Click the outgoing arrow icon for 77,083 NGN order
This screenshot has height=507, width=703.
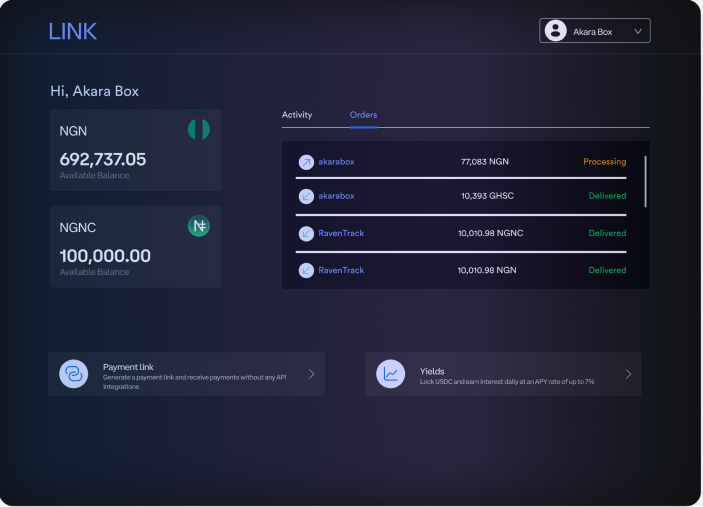point(306,162)
